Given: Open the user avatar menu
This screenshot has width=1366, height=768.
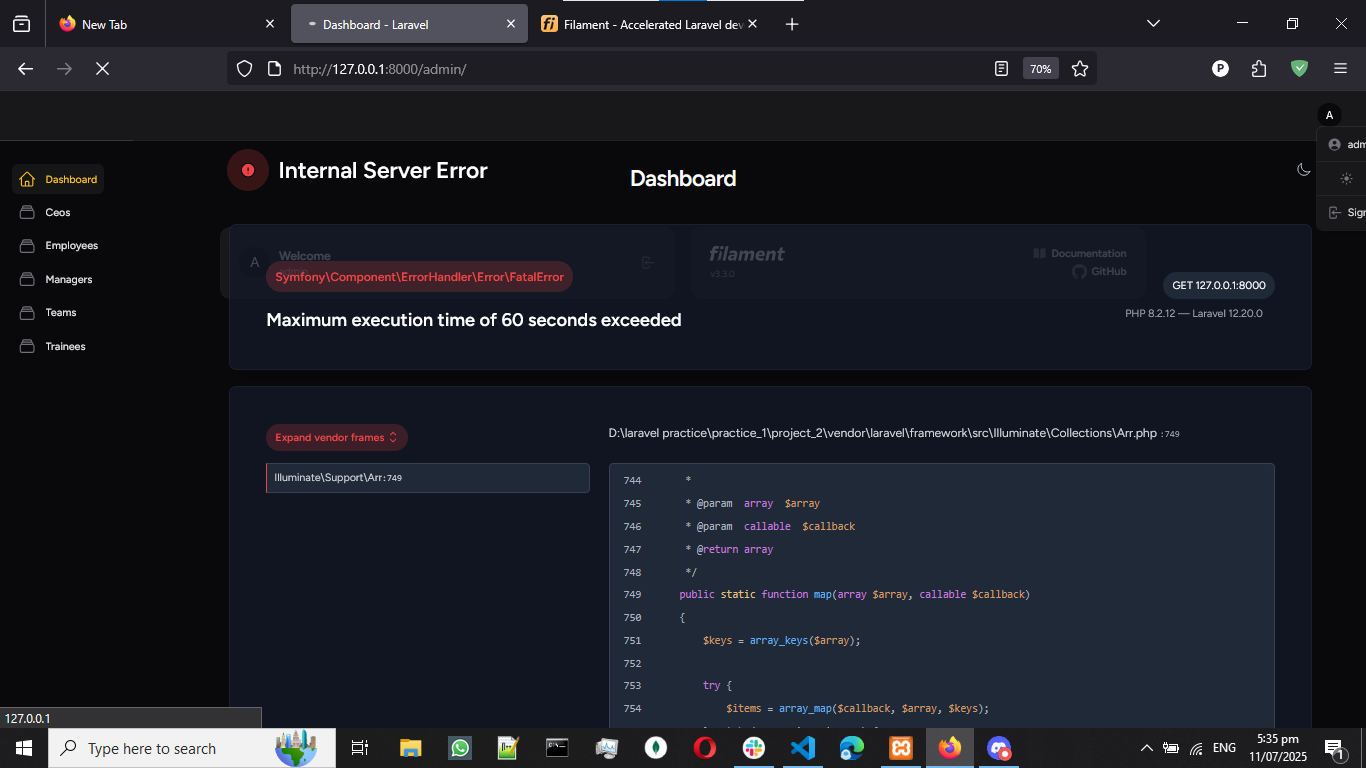Looking at the screenshot, I should pyautogui.click(x=1329, y=115).
